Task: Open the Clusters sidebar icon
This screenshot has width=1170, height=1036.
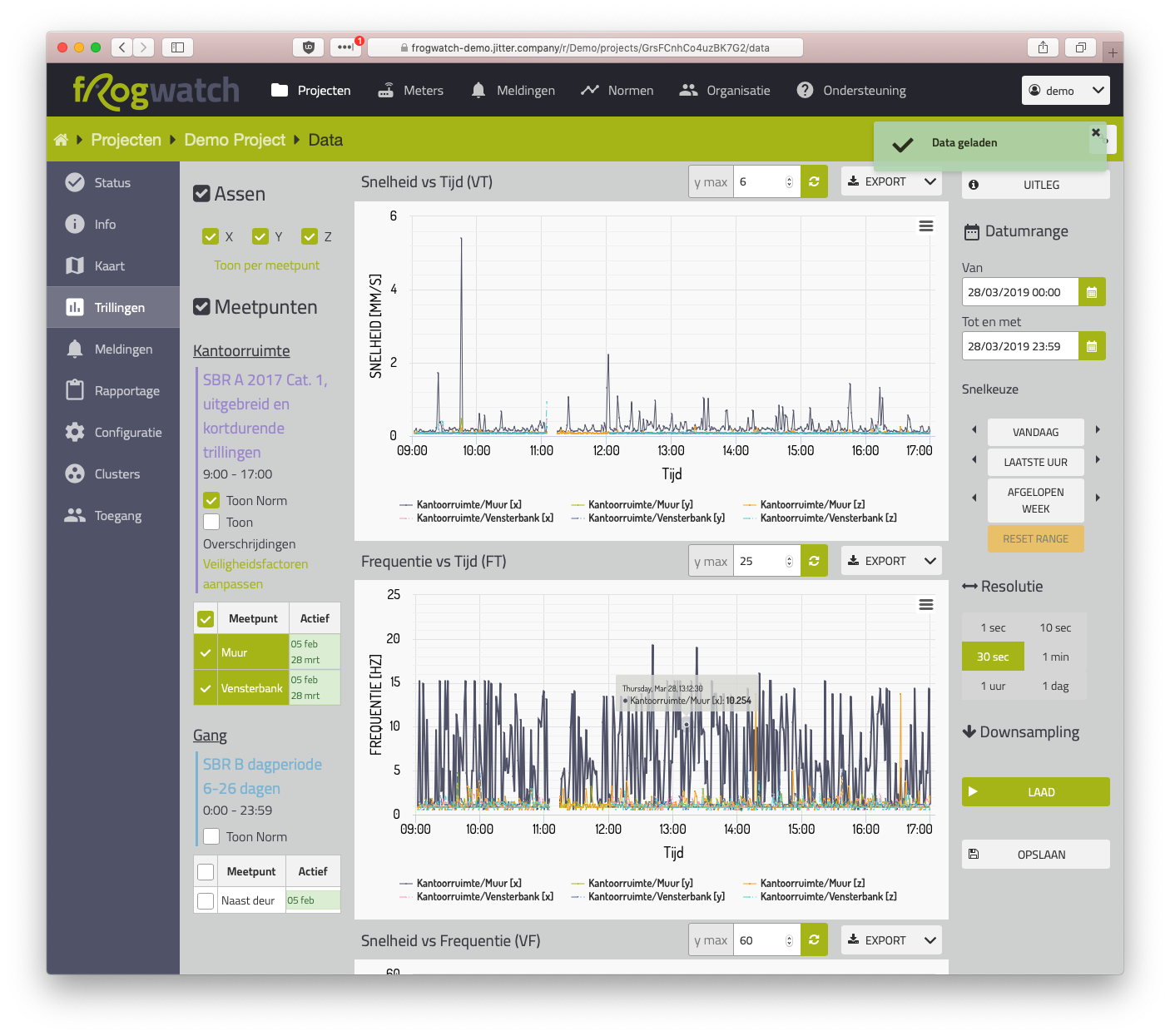Action: pos(75,473)
